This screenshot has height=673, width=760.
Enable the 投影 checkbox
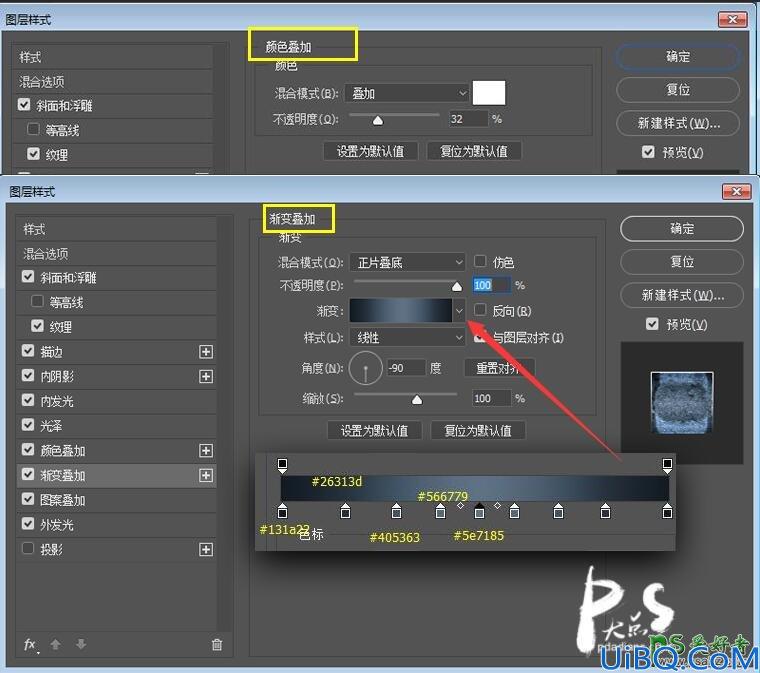click(28, 548)
